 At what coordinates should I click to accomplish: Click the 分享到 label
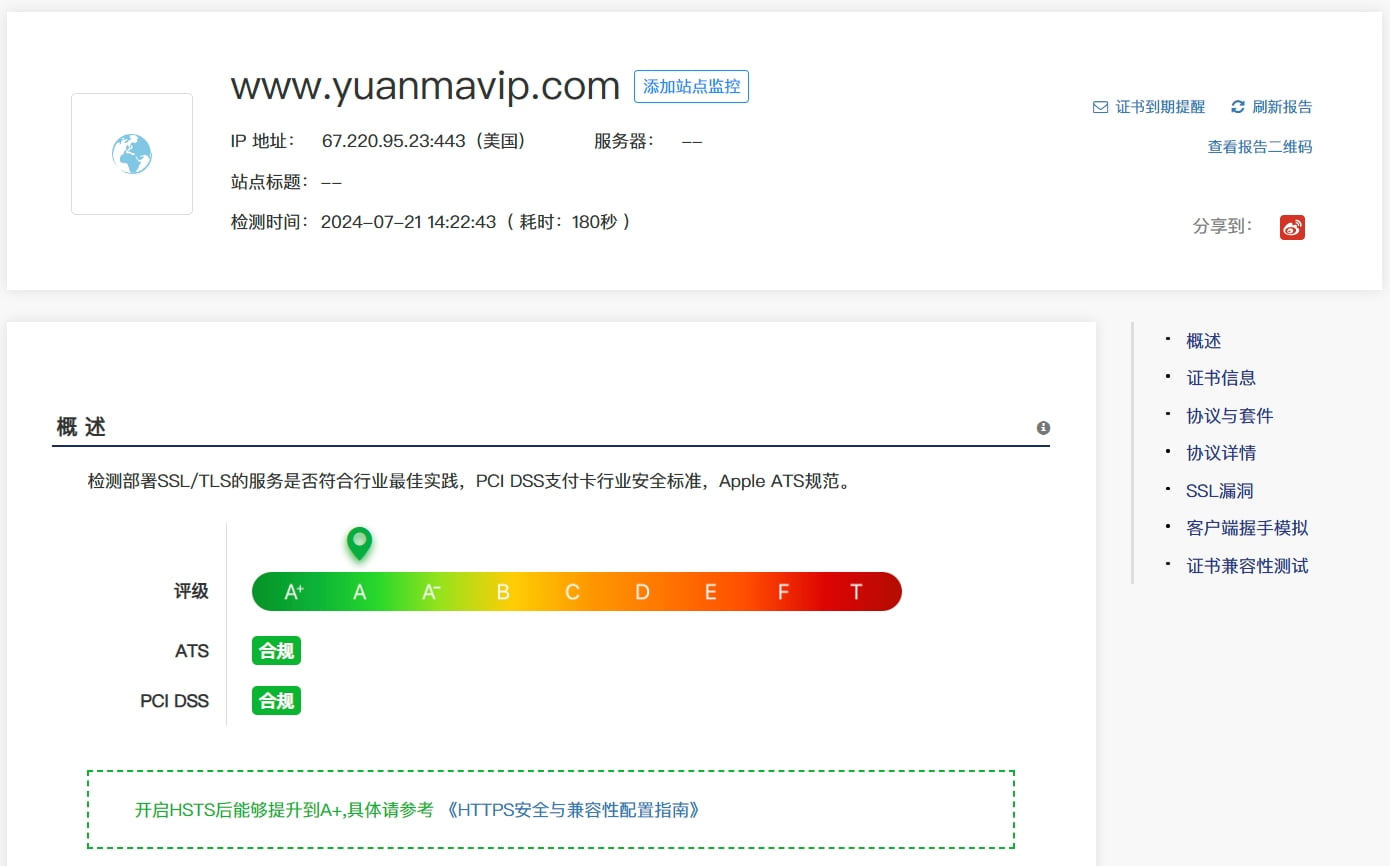pyautogui.click(x=1223, y=226)
